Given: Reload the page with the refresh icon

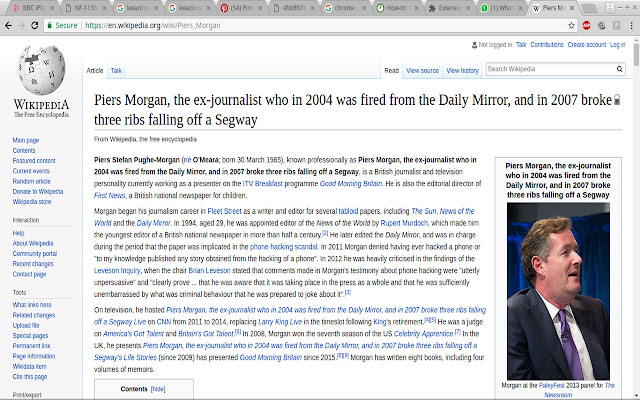Looking at the screenshot, I should click(35, 25).
